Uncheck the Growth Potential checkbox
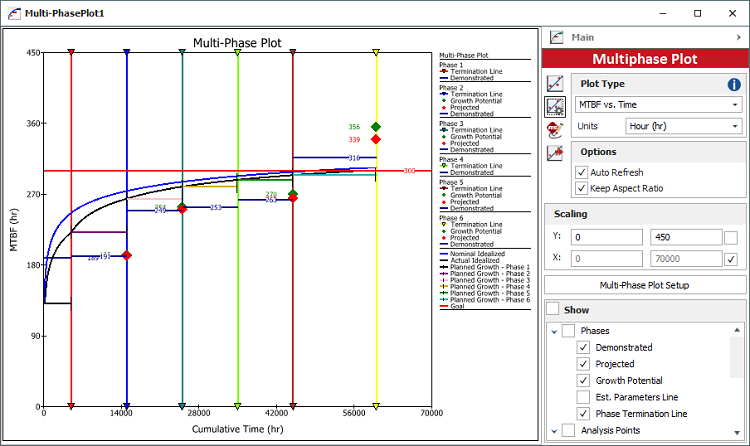This screenshot has height=446, width=750. [x=583, y=380]
